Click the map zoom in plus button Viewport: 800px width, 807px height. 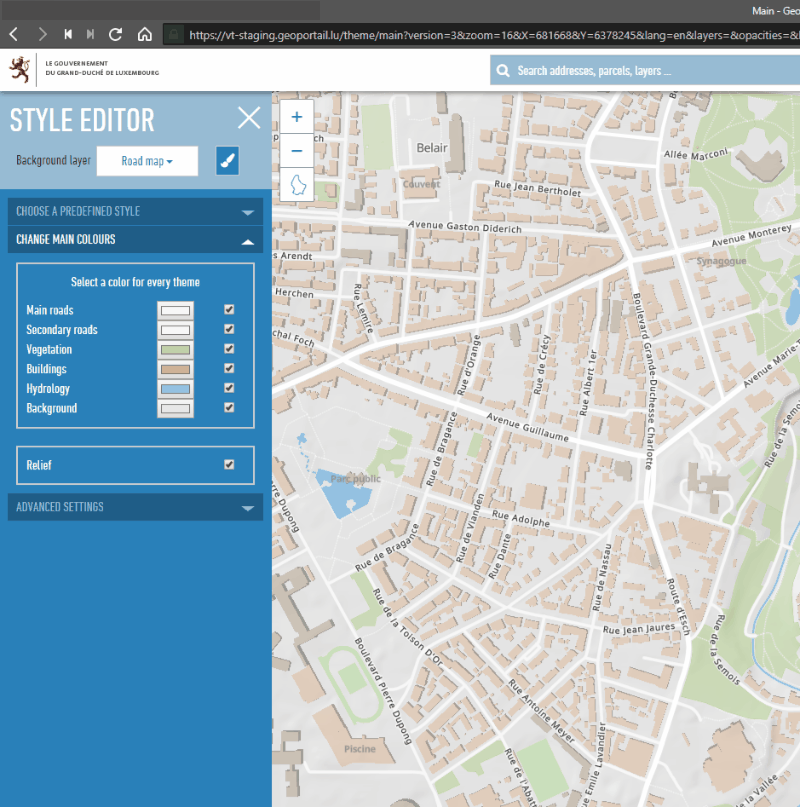click(x=297, y=117)
